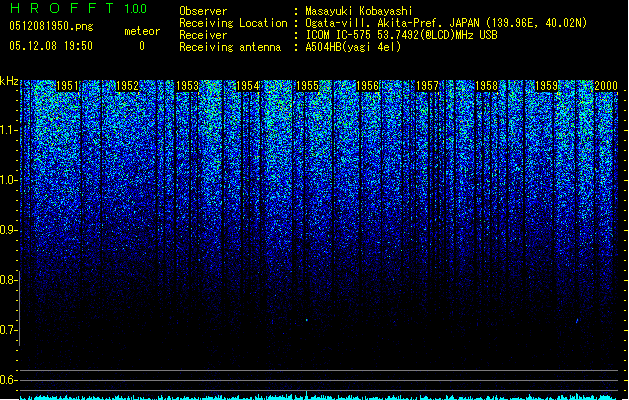Viewport: 629px width, 400px height.
Task: Click the Observer label
Action: click(203, 11)
